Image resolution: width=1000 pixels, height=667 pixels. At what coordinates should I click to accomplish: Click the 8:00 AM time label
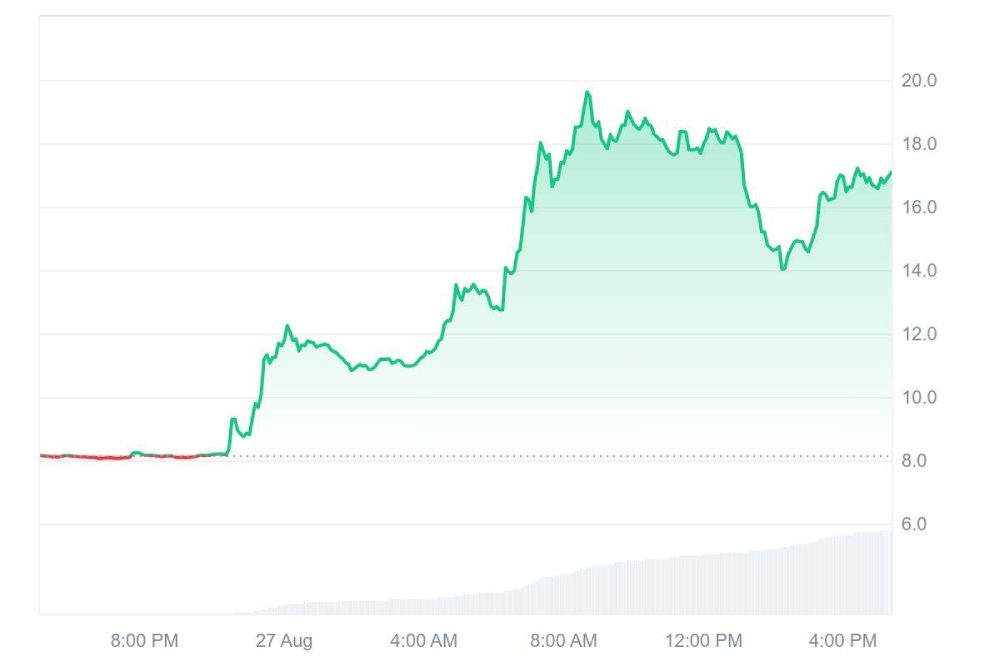(x=562, y=640)
